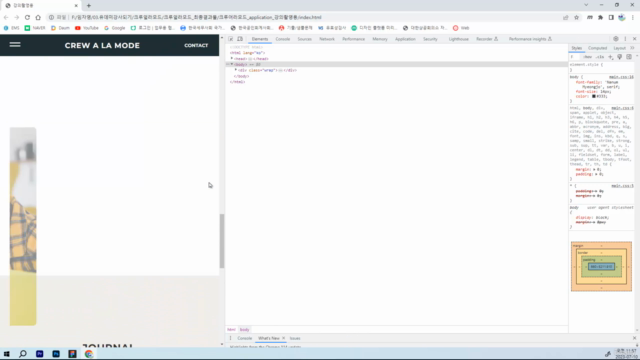Click the new style rule plus icon

point(611,57)
